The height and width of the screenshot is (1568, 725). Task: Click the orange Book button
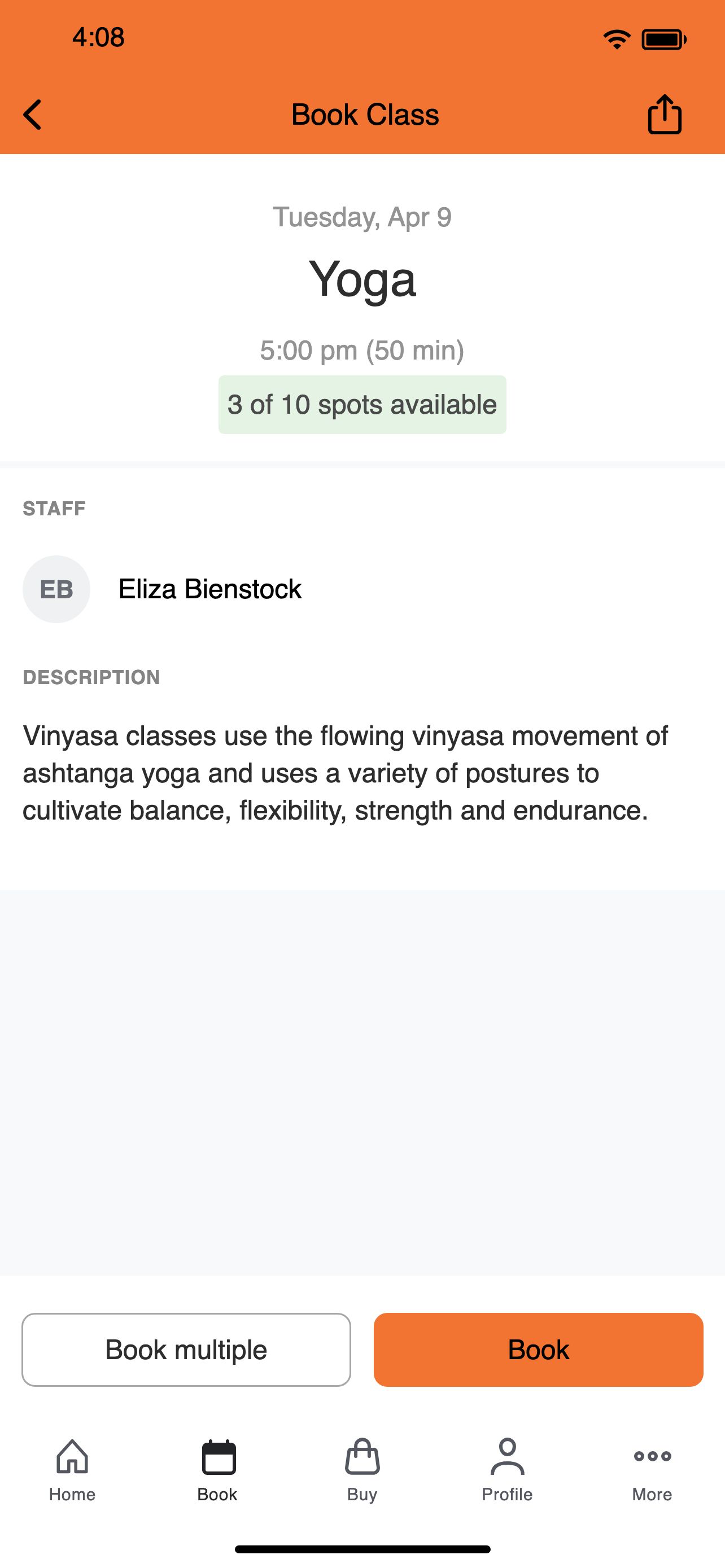coord(538,1350)
